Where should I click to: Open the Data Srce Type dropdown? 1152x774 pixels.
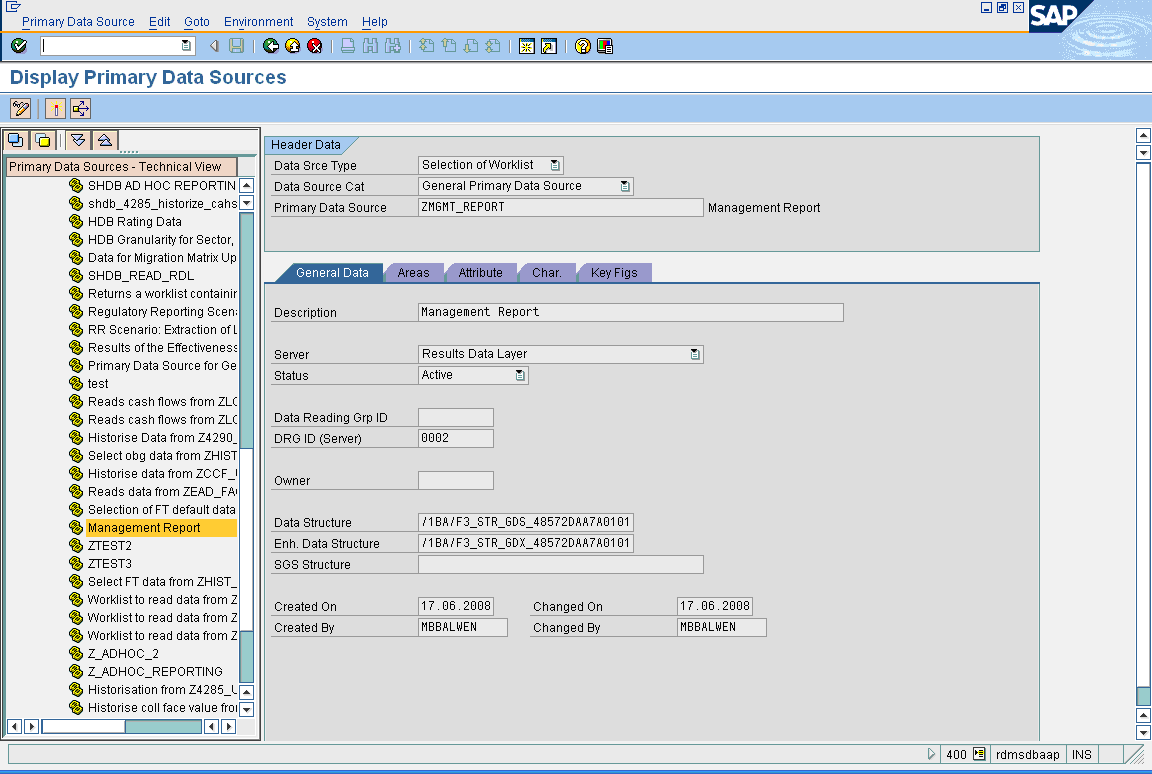pyautogui.click(x=556, y=164)
